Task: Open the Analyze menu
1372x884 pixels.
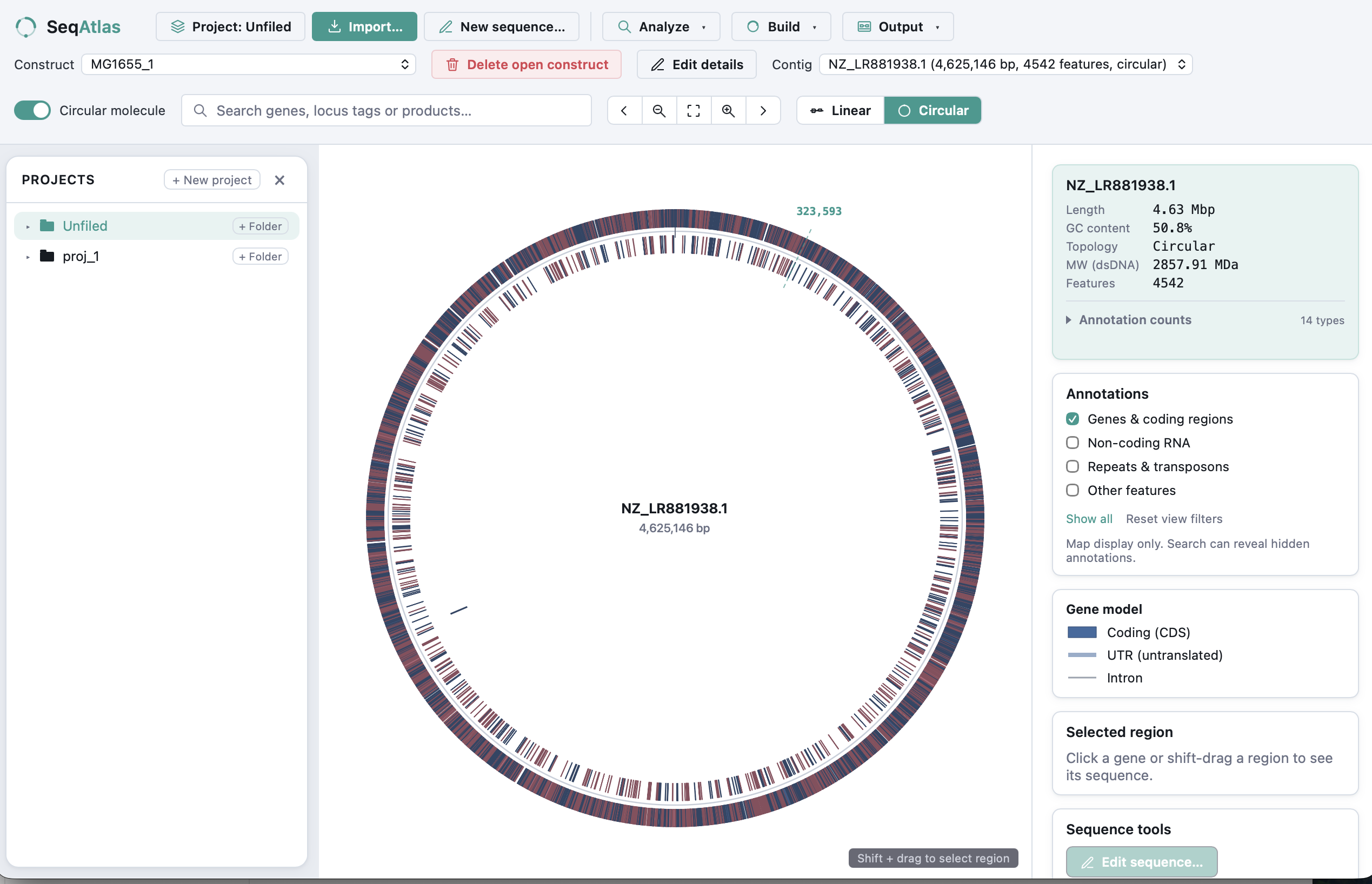Action: 661,27
